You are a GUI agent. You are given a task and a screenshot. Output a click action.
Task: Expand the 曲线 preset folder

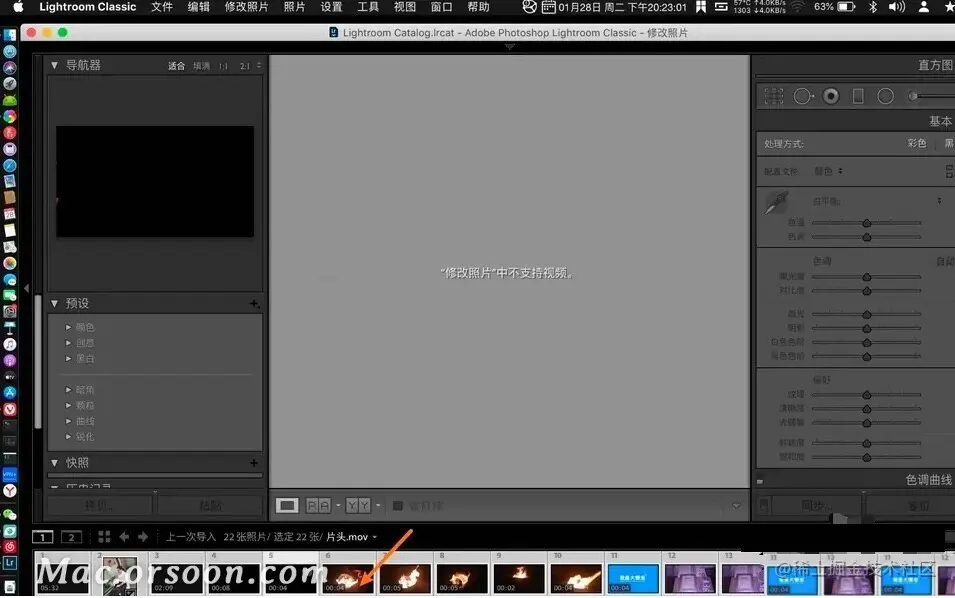(68, 421)
